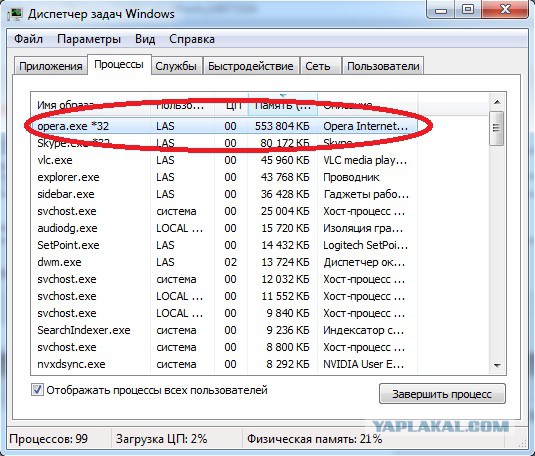Select the opera.exe *32 process
The height and width of the screenshot is (456, 535).
(x=225, y=126)
